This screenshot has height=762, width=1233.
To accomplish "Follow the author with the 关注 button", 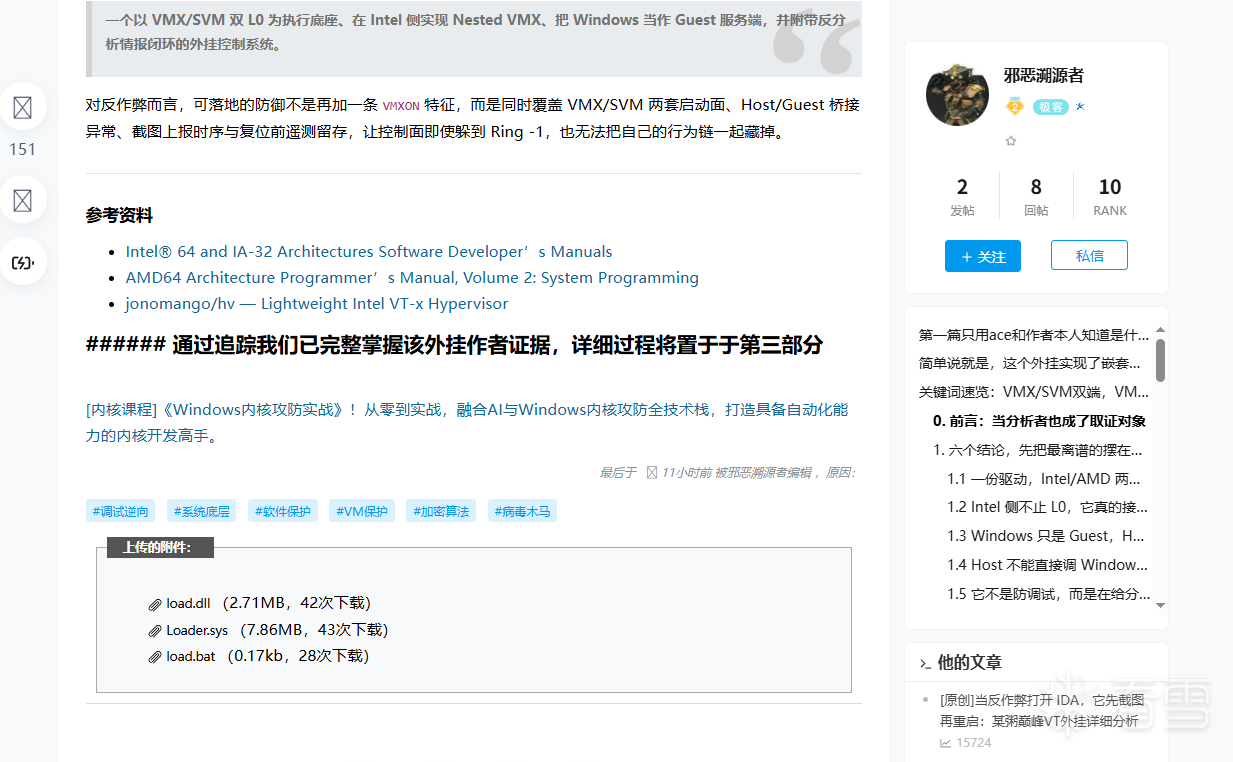I will 983,256.
